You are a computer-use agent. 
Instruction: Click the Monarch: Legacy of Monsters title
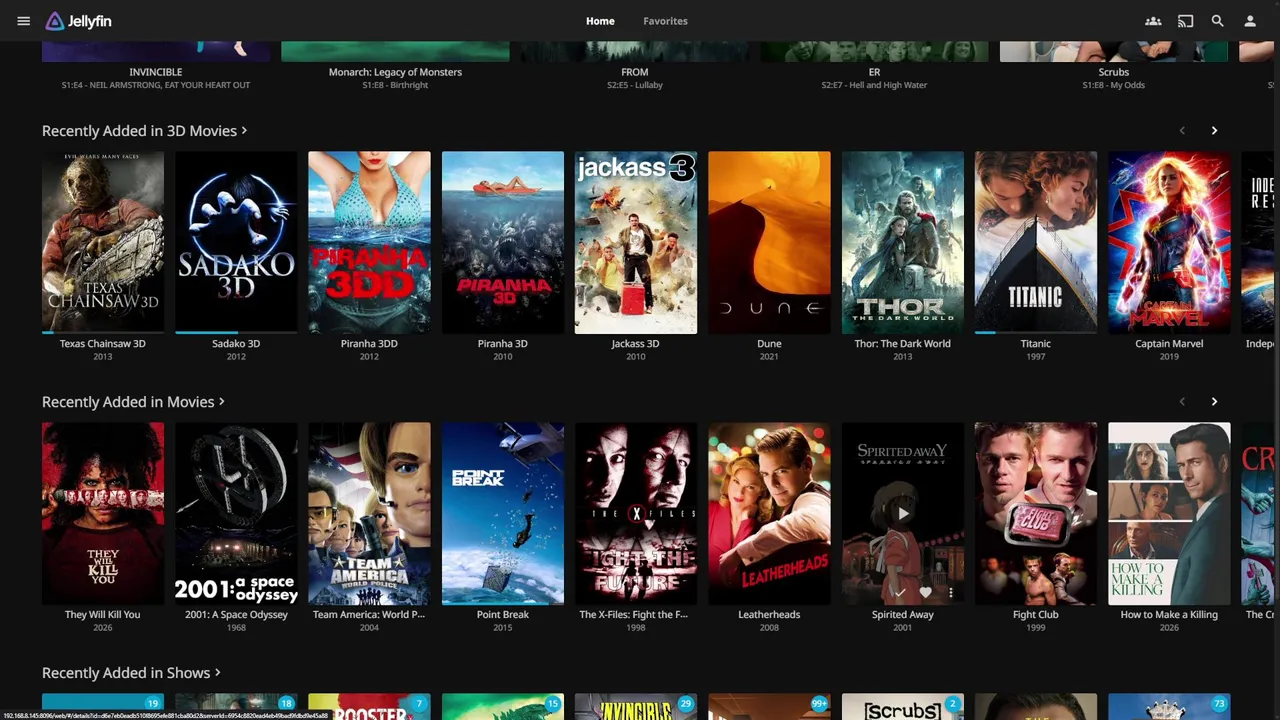coord(395,72)
